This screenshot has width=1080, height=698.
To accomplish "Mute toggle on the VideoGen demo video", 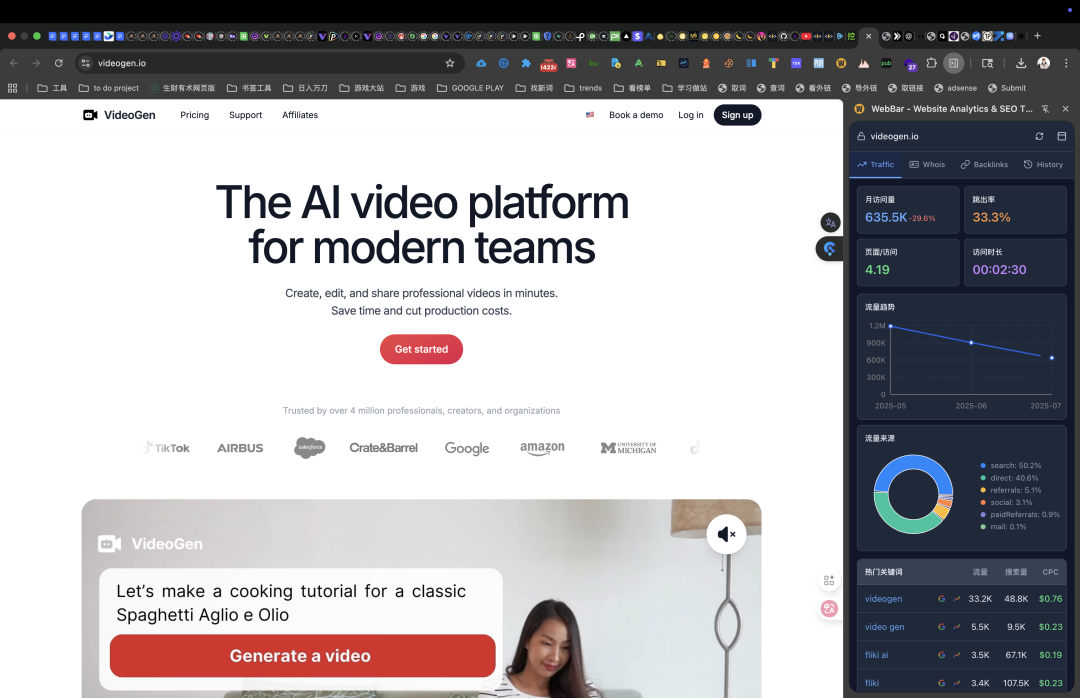I will 726,534.
